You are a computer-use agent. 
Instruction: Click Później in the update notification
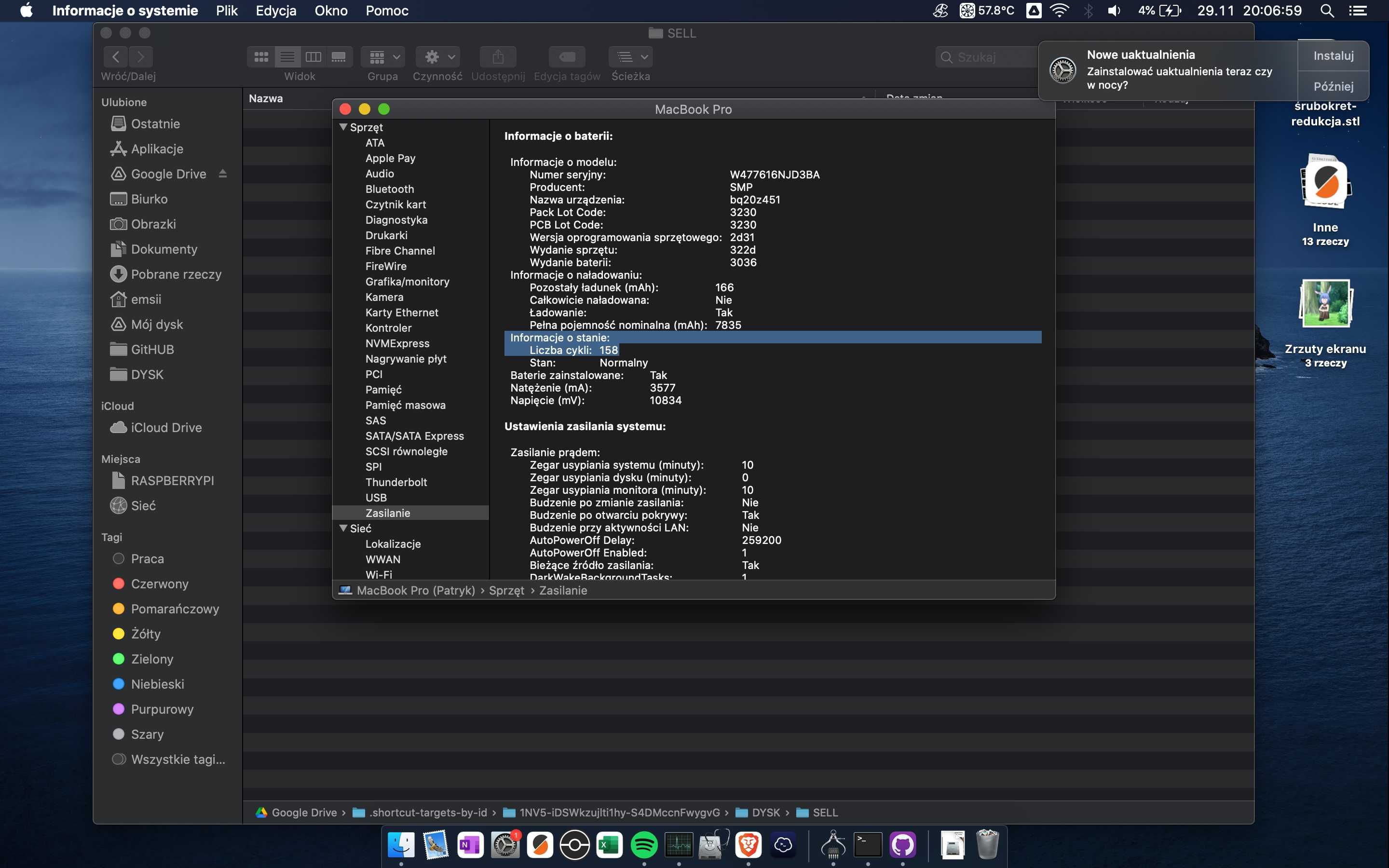pyautogui.click(x=1334, y=86)
